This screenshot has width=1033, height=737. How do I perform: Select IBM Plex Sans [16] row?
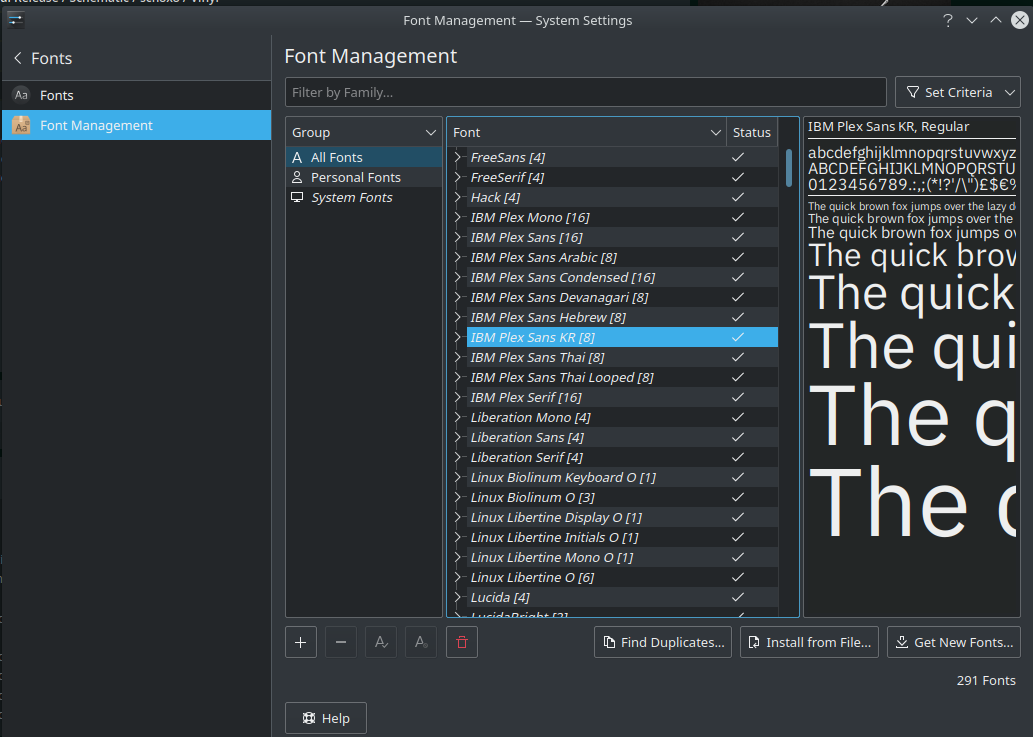tap(623, 237)
